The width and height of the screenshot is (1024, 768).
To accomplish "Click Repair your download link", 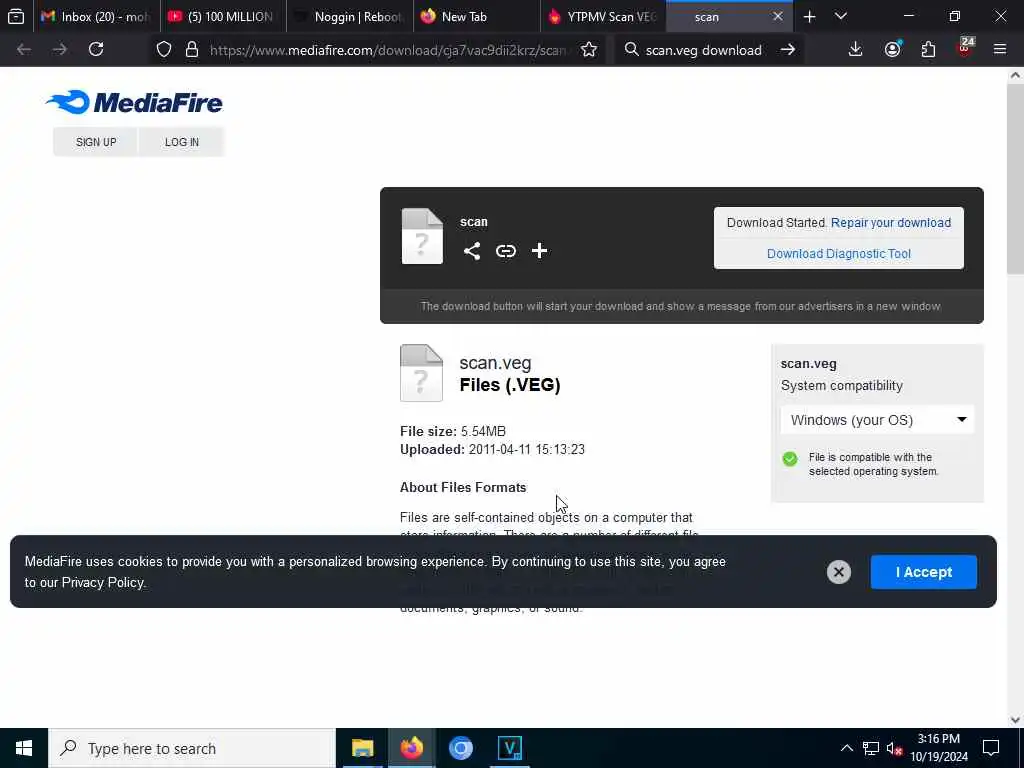I will [x=891, y=223].
